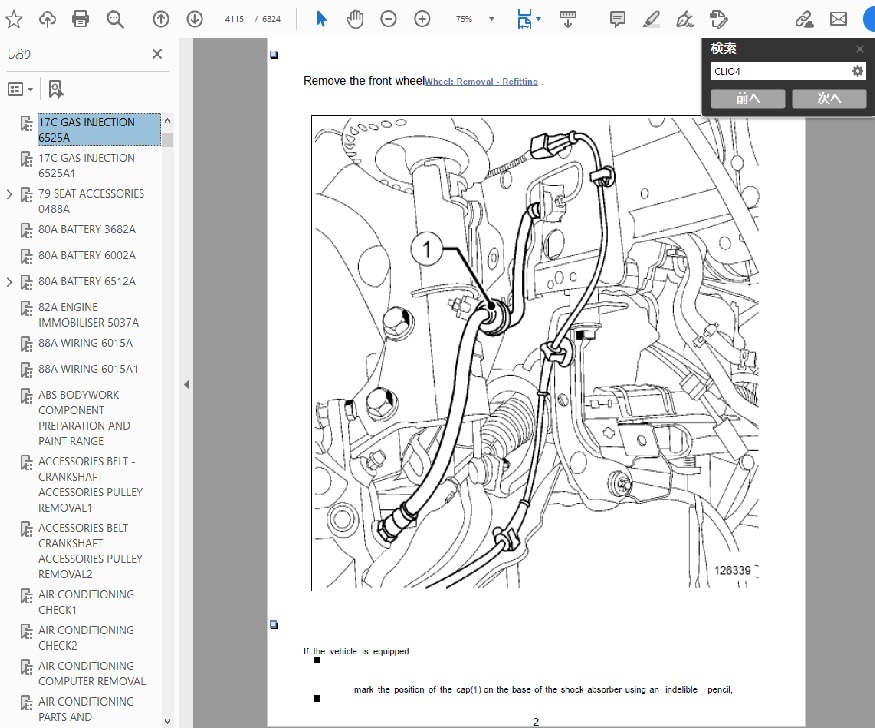
Task: Open bookmark 88A WIRING 6015A1
Action: 88,369
